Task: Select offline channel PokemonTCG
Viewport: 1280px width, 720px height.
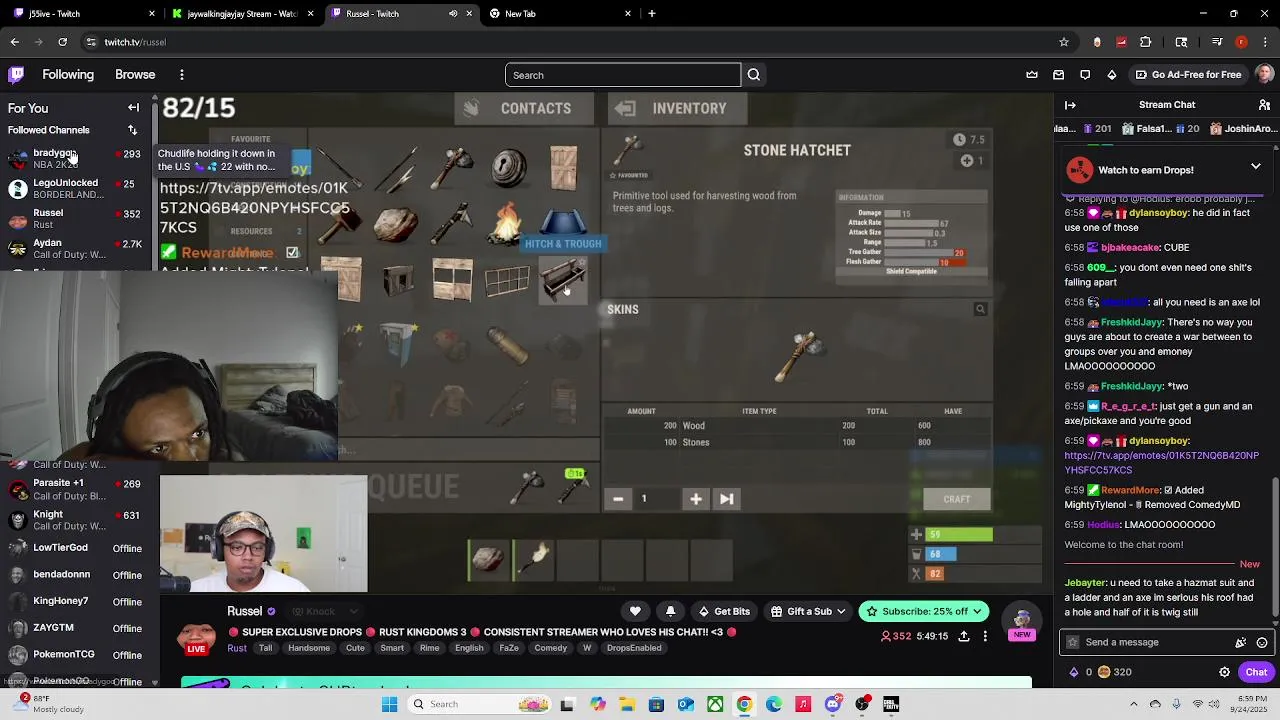Action: (75, 655)
